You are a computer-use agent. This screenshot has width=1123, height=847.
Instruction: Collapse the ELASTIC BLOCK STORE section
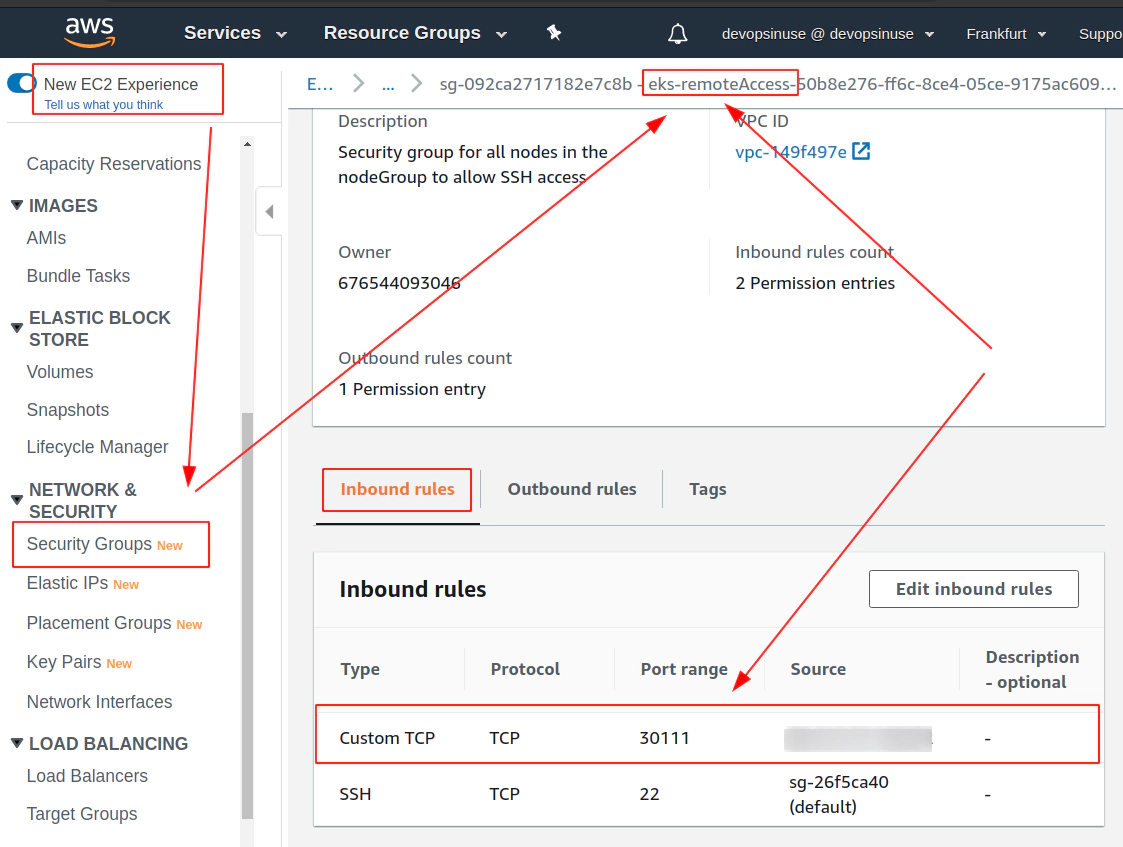(x=17, y=328)
